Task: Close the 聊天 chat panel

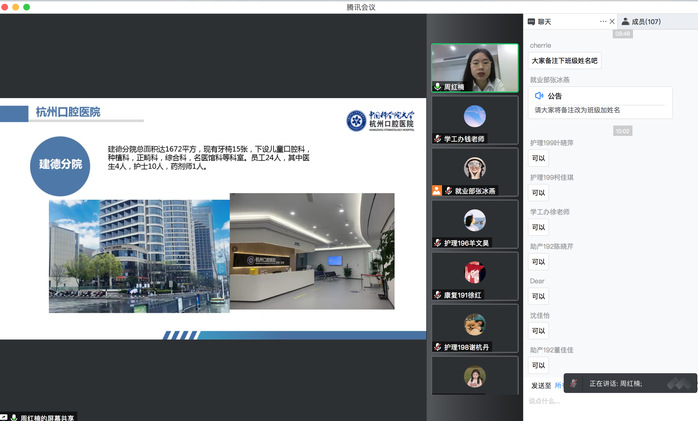Action: (x=612, y=21)
